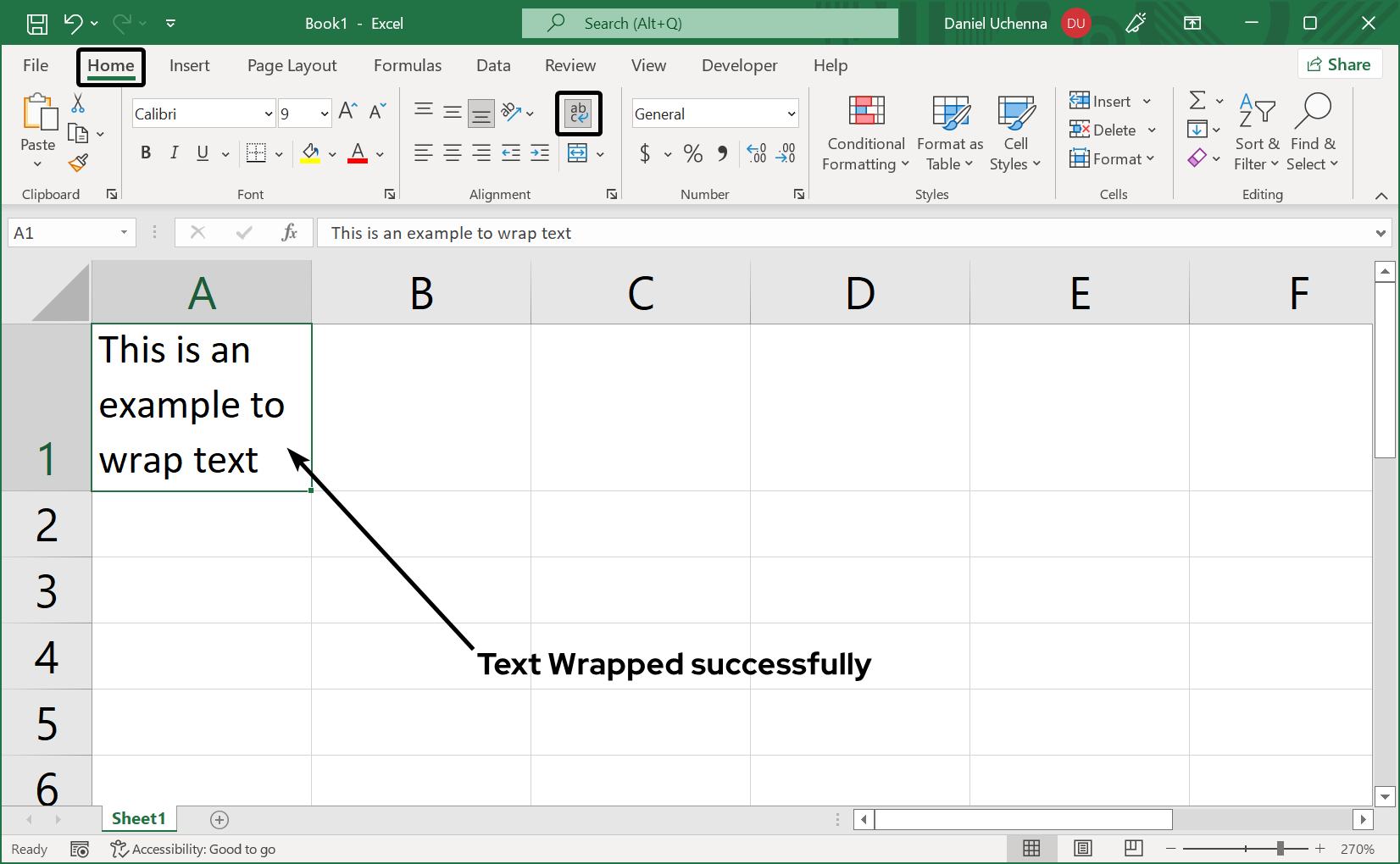Toggle Underline on the selected text
Image resolution: width=1400 pixels, height=864 pixels.
202,153
